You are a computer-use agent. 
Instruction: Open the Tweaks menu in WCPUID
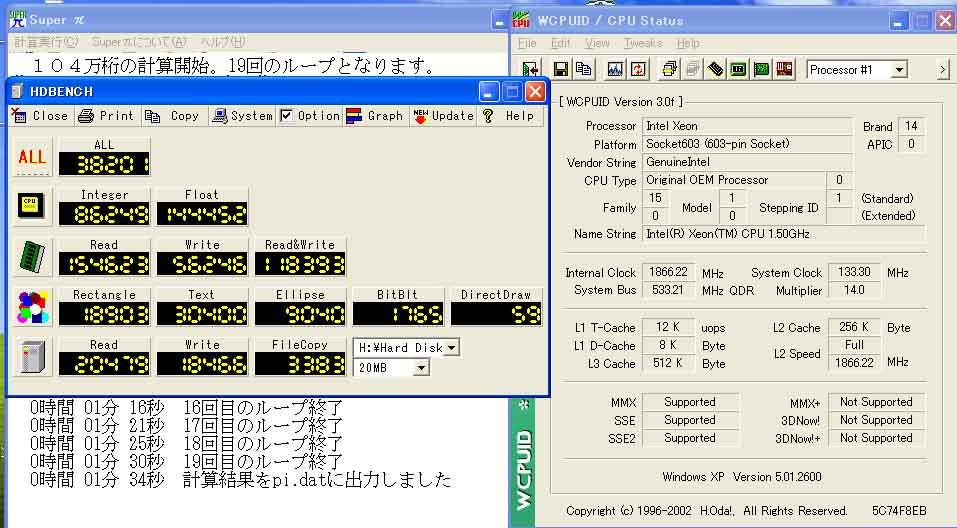(x=643, y=43)
